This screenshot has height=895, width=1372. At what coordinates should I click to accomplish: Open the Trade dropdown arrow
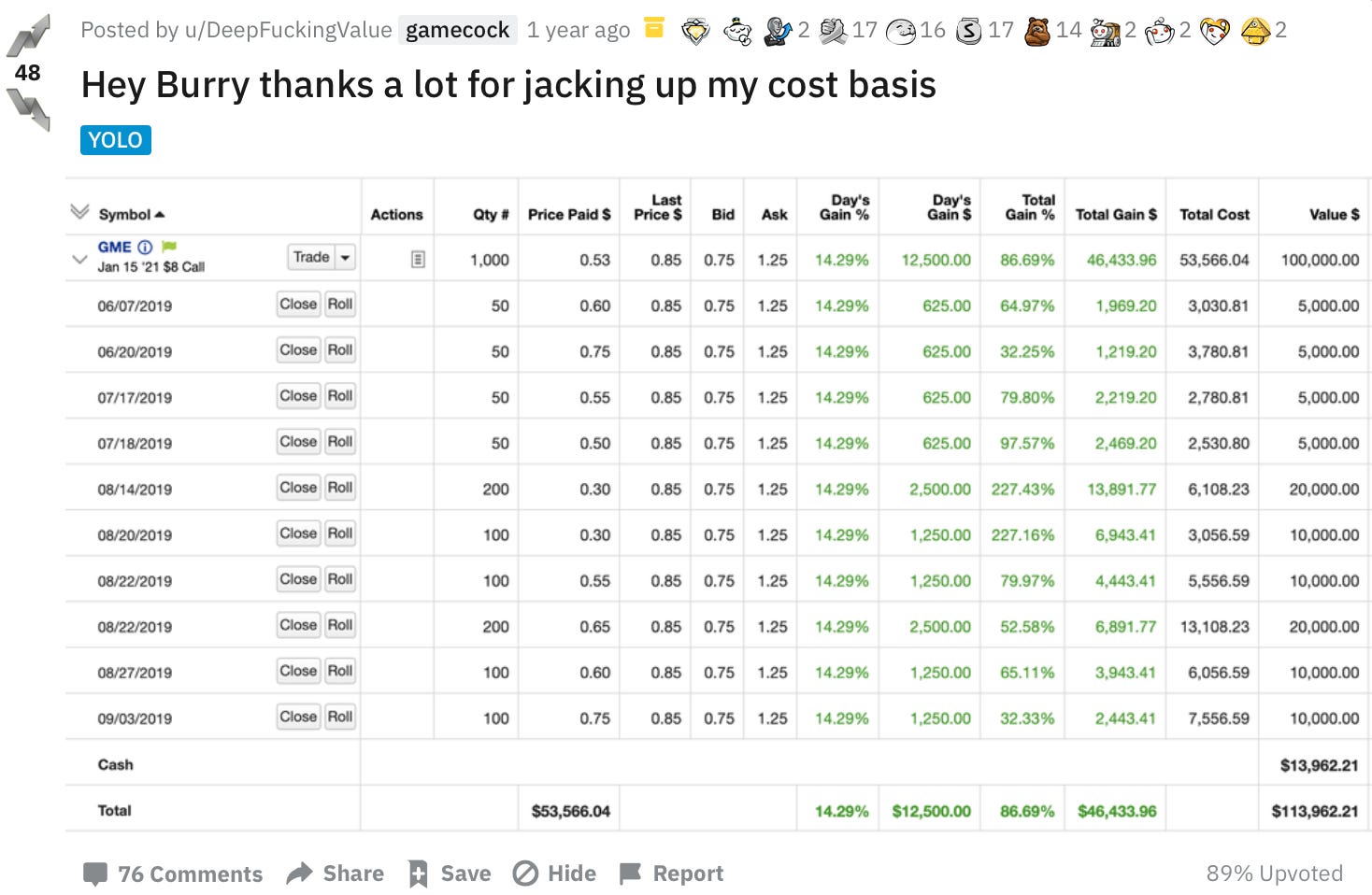pyautogui.click(x=345, y=257)
